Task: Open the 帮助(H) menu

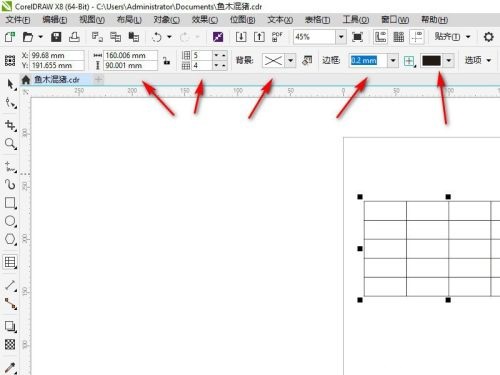Action: (434, 20)
